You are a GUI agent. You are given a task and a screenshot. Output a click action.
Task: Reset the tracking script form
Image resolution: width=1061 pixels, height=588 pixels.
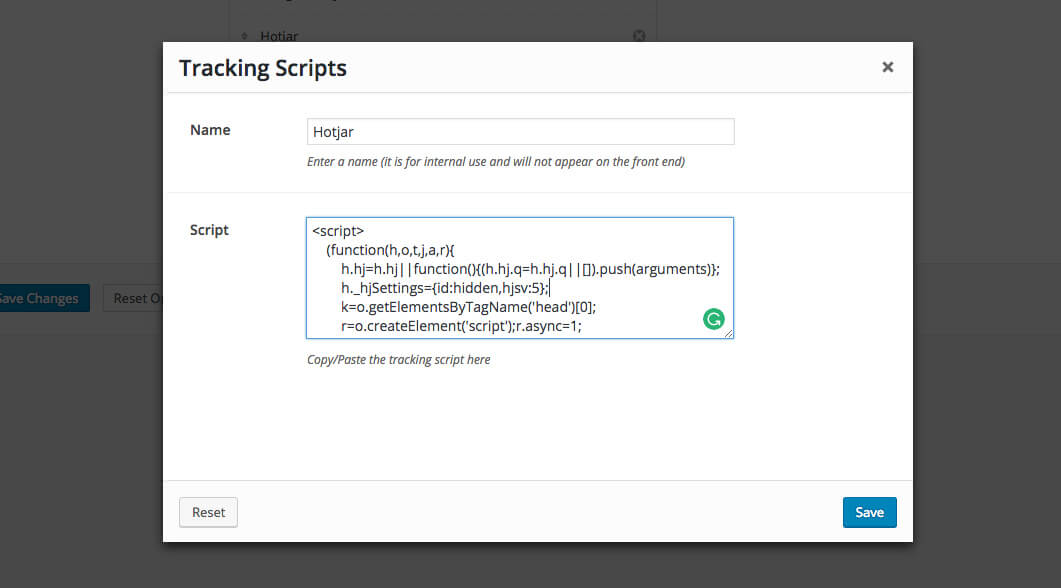[x=208, y=512]
